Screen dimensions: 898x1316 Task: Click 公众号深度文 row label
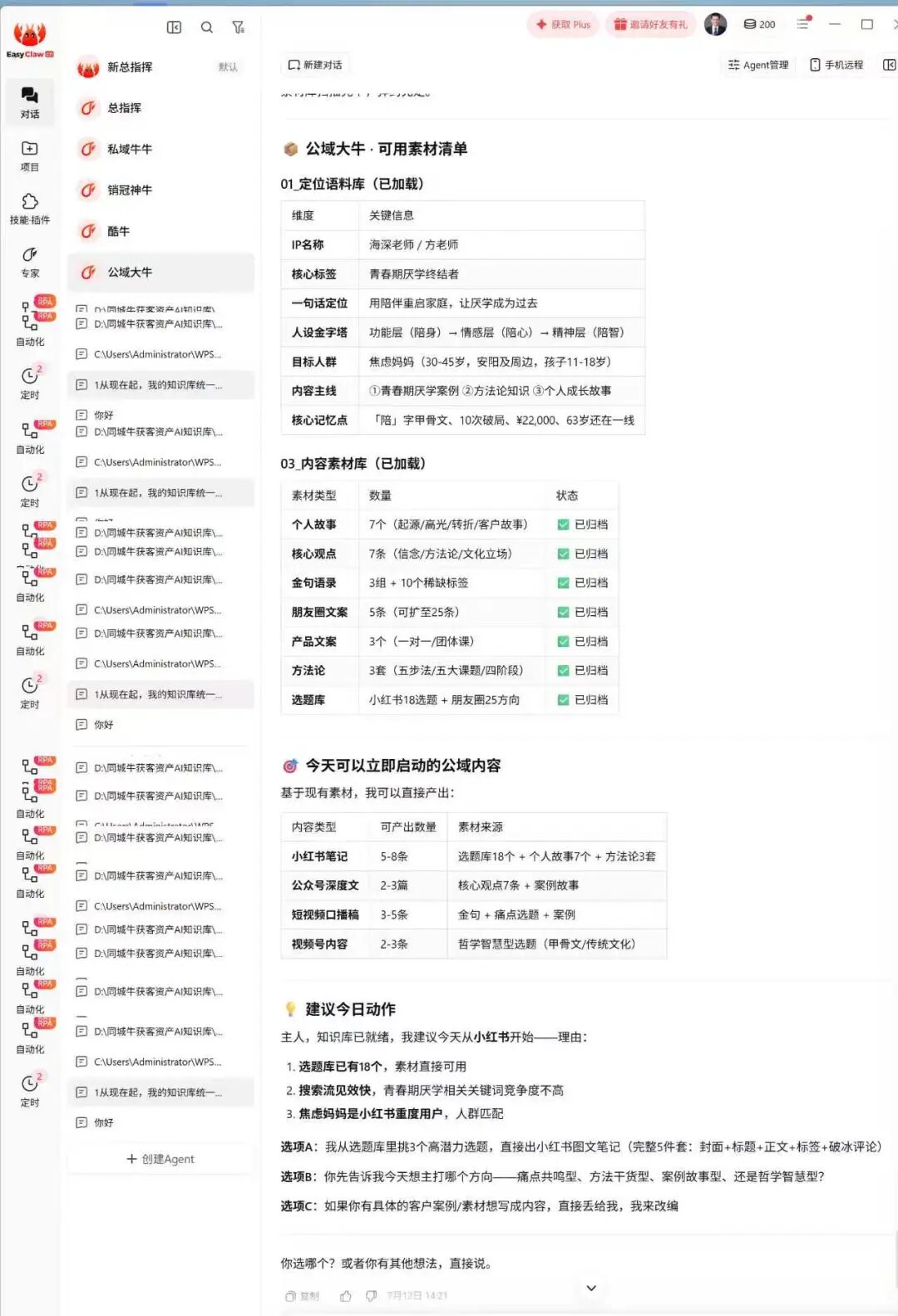325,885
